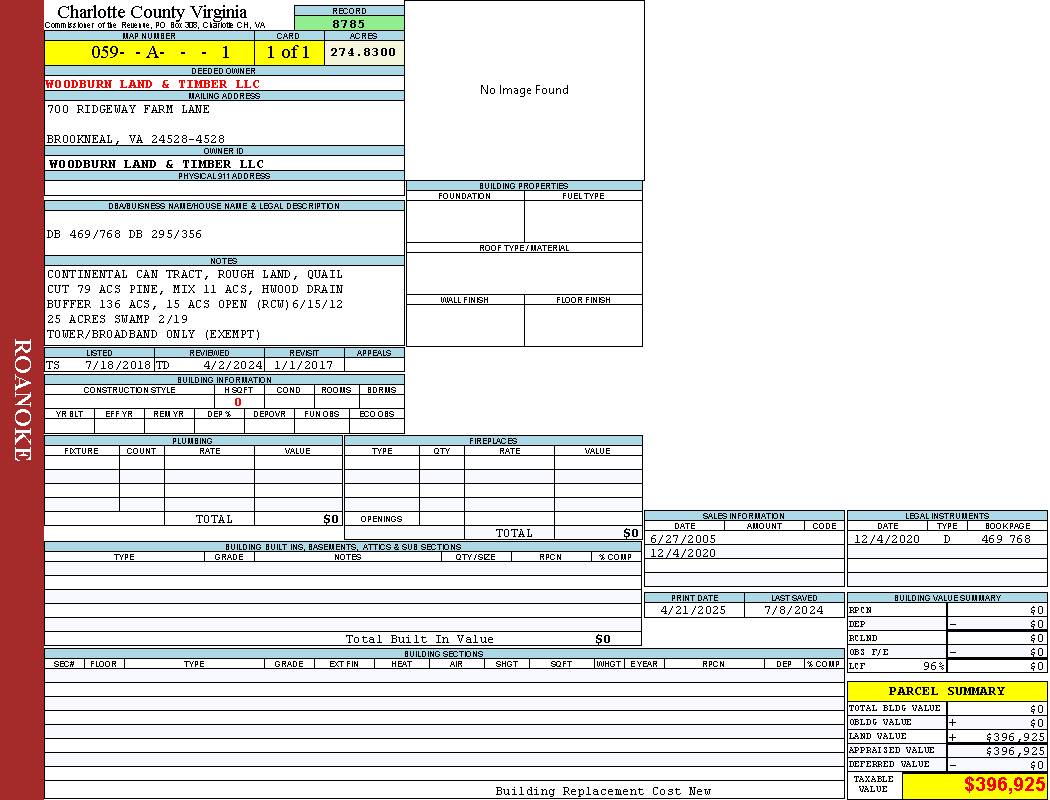Click the reviewed date 4/2/2024
The image size is (1050, 800).
(232, 365)
